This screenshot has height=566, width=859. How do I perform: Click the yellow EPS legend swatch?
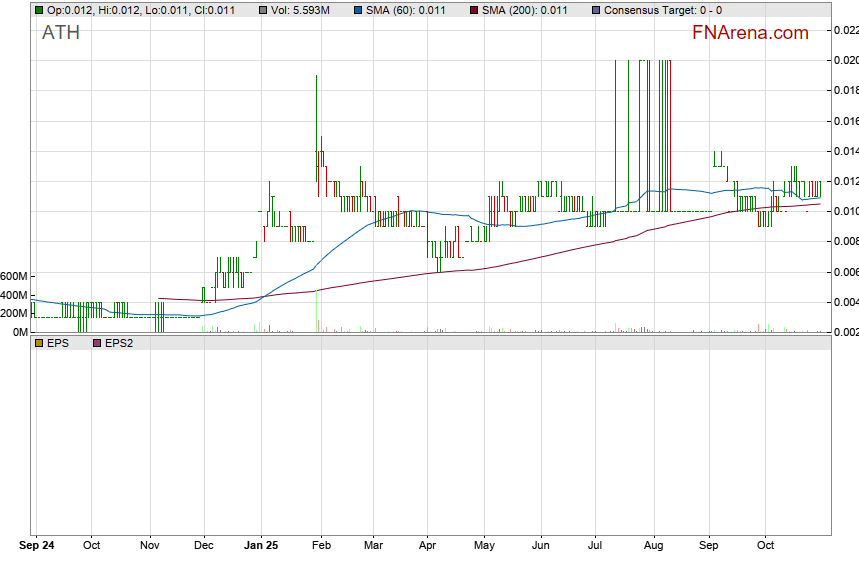(38, 343)
